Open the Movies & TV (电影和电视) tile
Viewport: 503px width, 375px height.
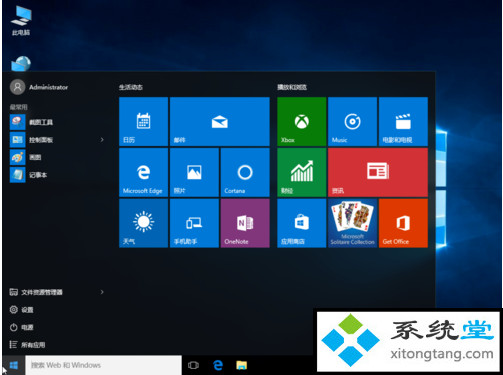(403, 121)
